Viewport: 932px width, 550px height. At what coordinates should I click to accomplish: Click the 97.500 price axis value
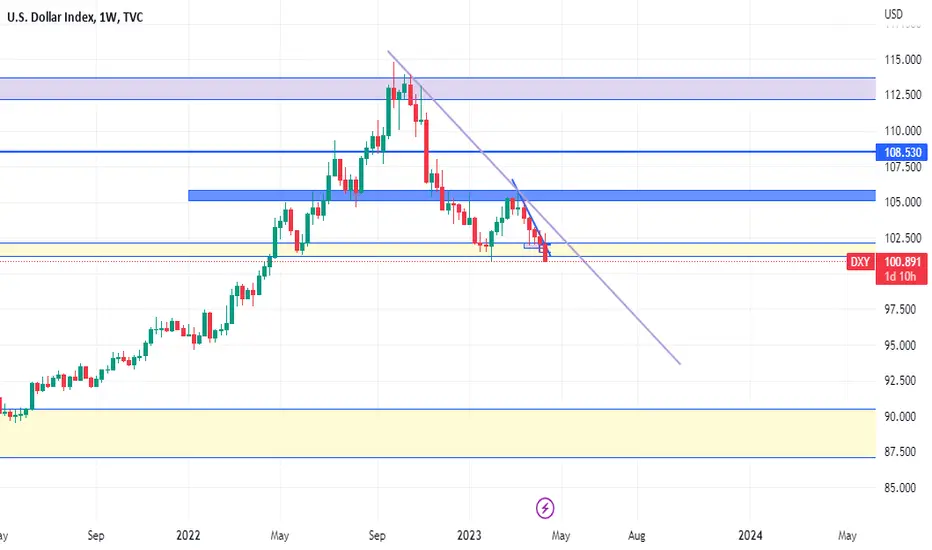coord(902,309)
